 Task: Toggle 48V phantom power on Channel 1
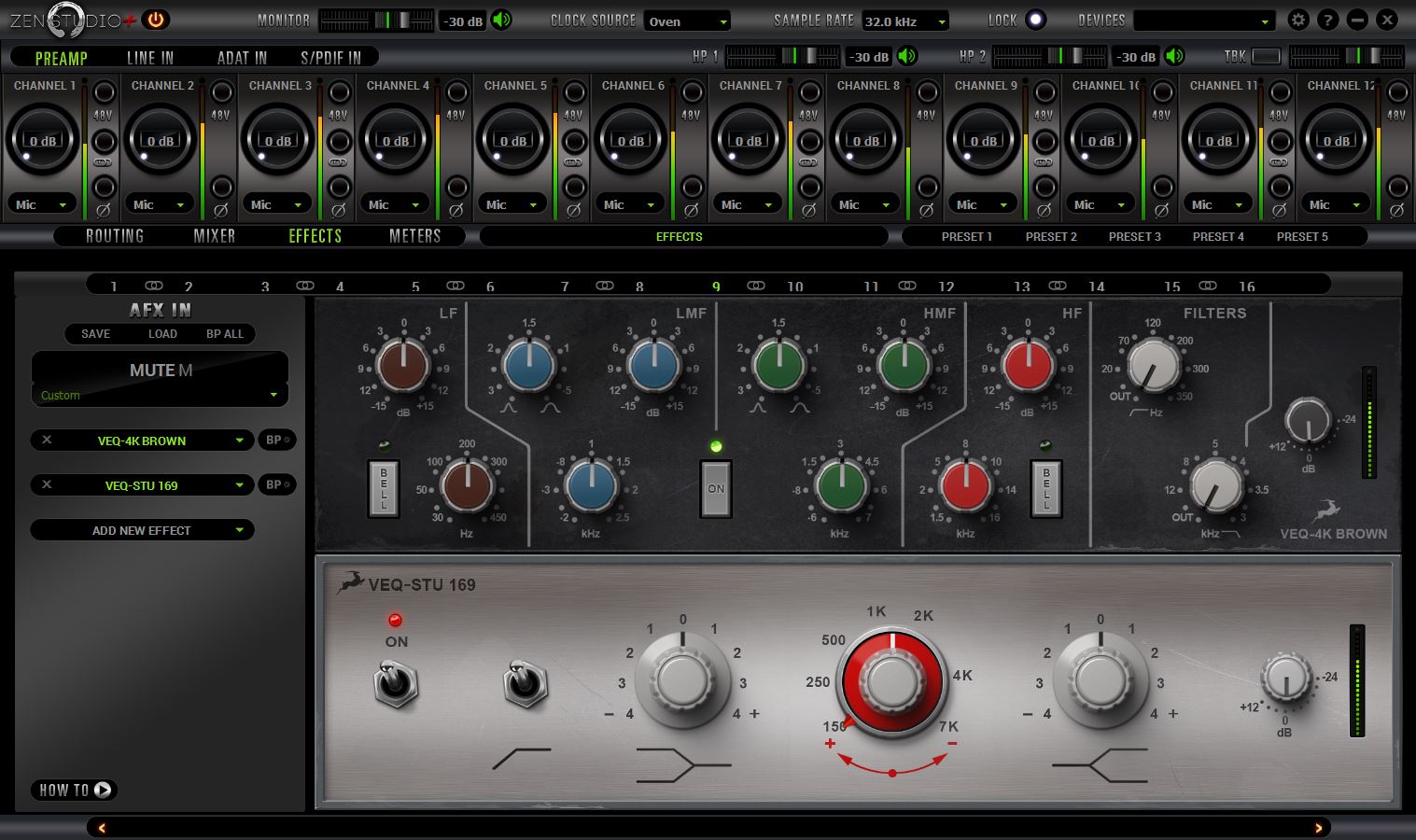coord(104,92)
